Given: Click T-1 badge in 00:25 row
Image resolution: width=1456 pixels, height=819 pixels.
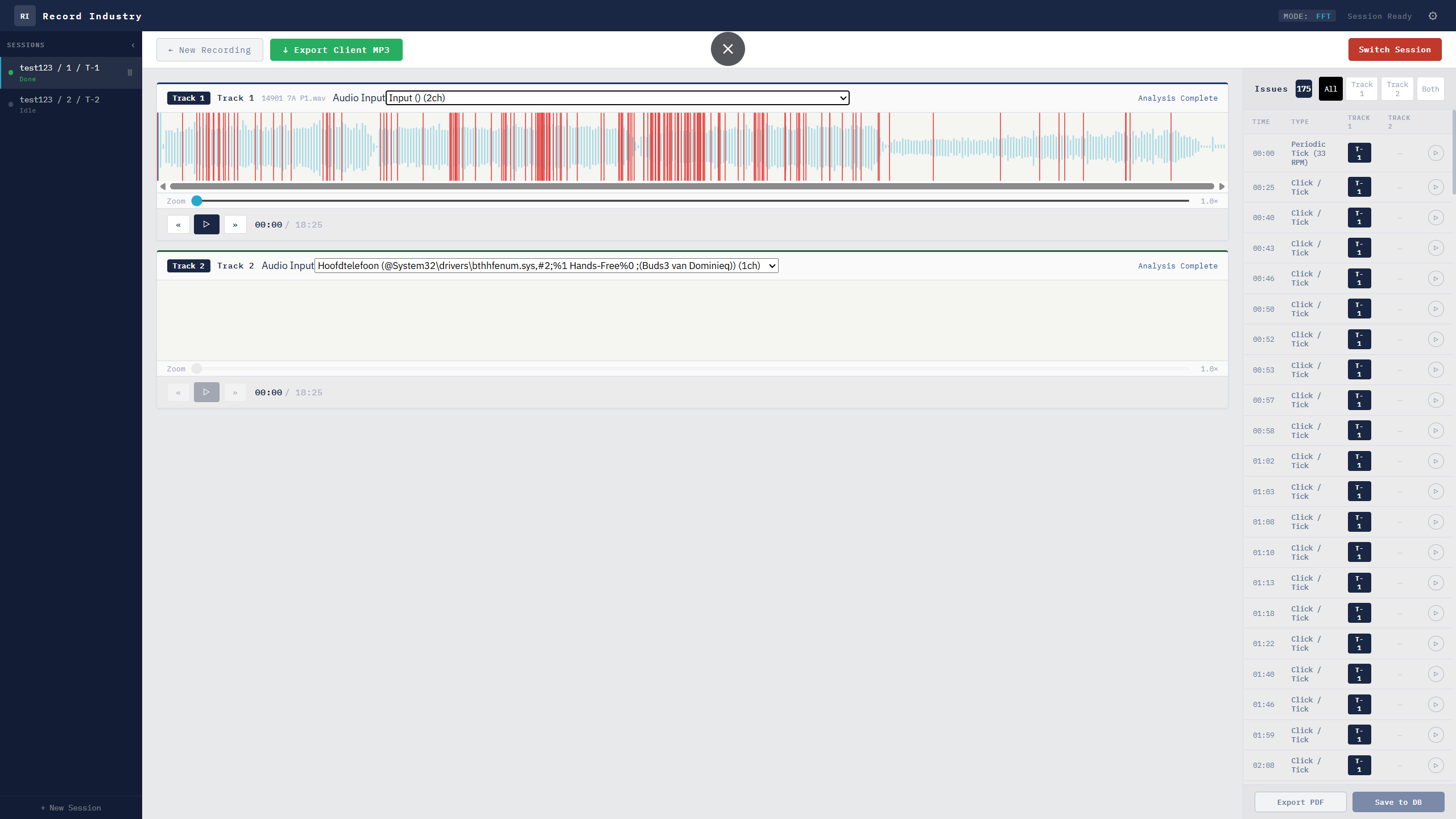Looking at the screenshot, I should [1359, 187].
